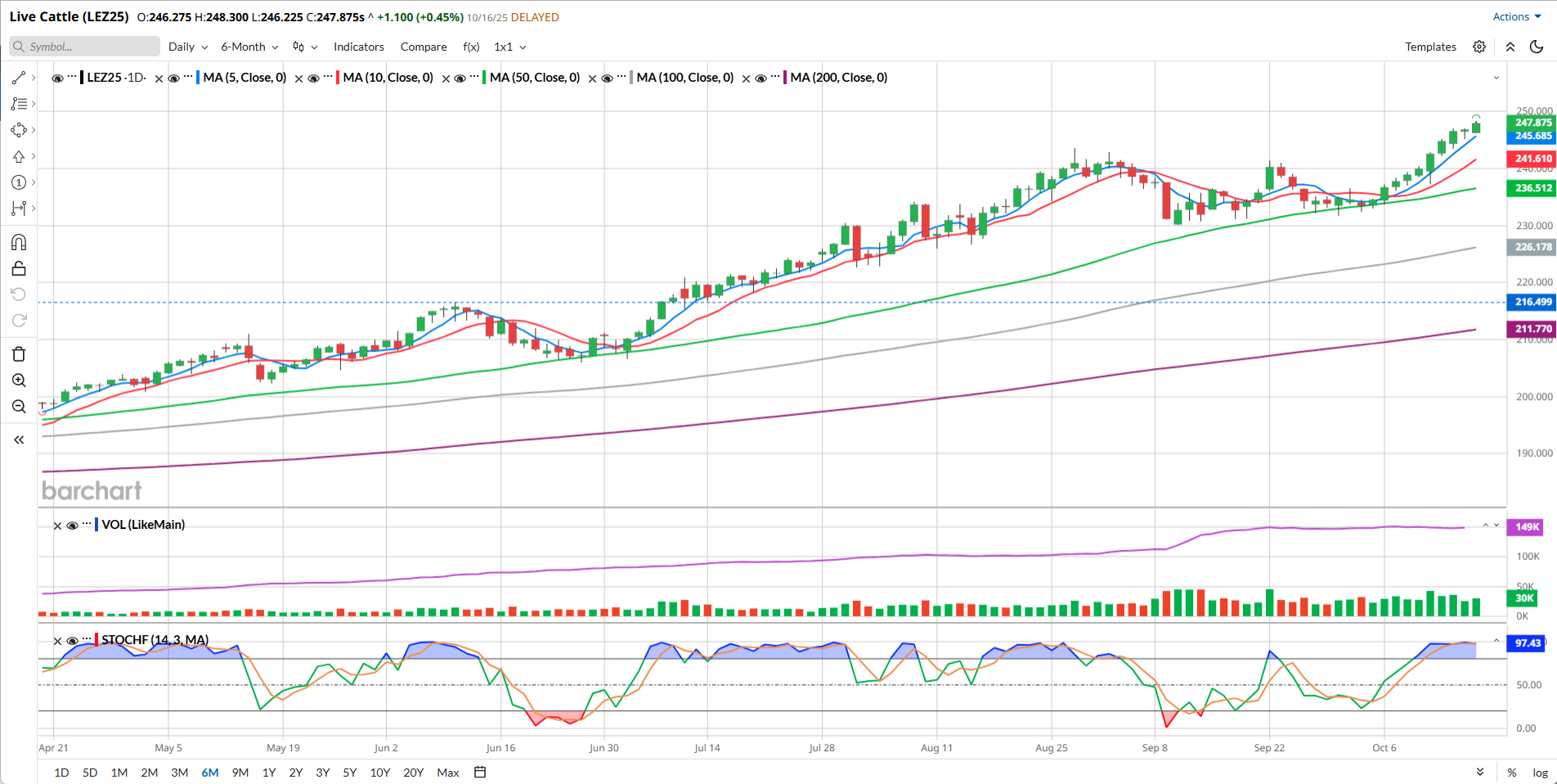Zoom out using the magnifier minus icon

tap(19, 406)
